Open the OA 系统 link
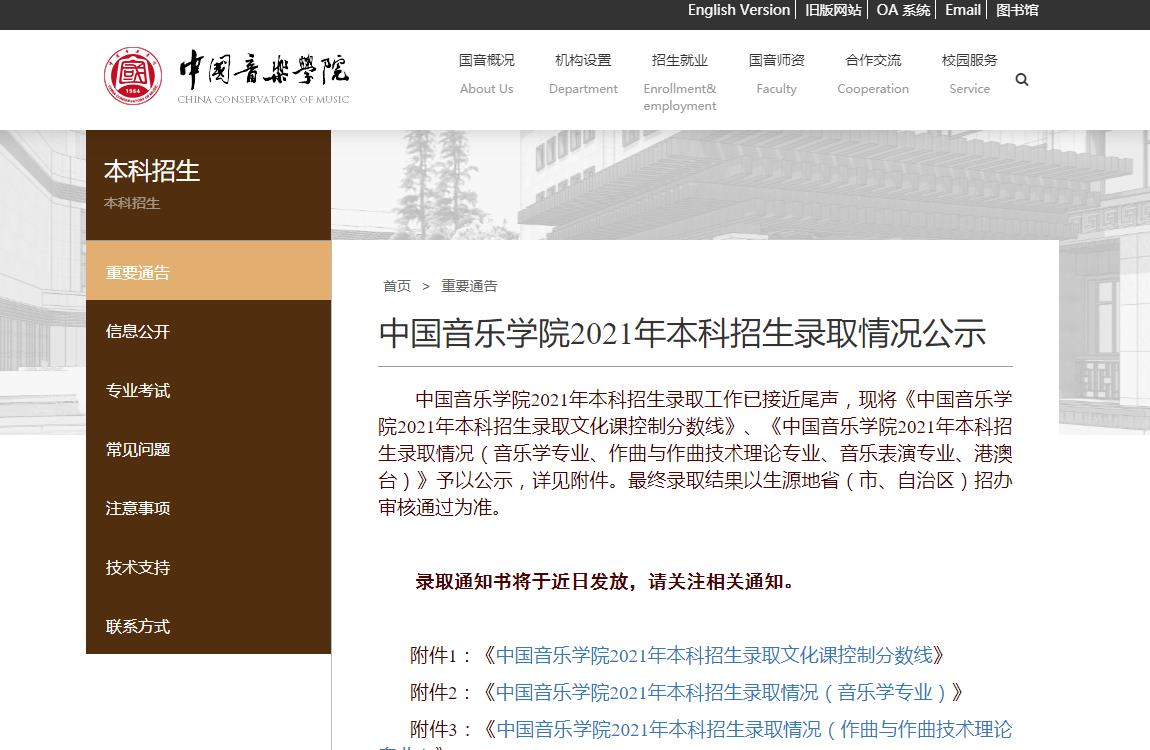The width and height of the screenshot is (1150, 750). pyautogui.click(x=903, y=10)
